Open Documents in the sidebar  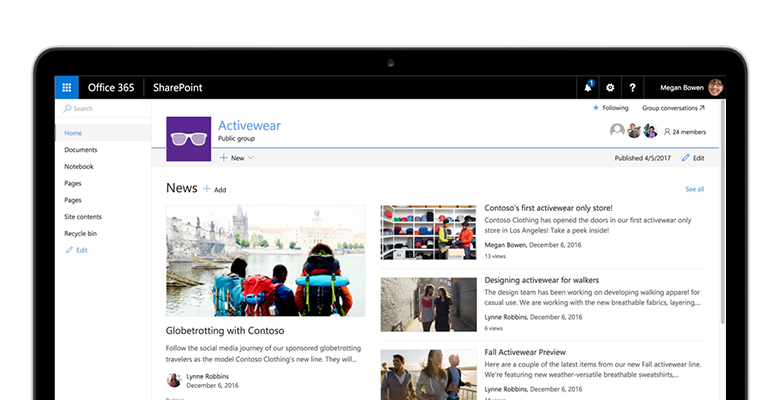(x=81, y=150)
